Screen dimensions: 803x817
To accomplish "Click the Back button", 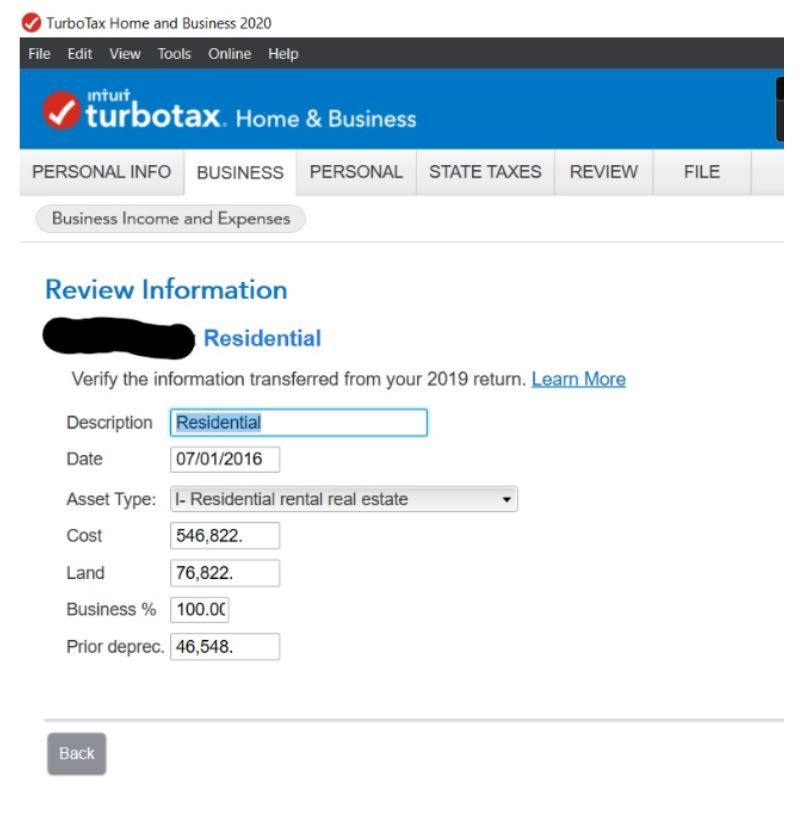I will pos(77,753).
